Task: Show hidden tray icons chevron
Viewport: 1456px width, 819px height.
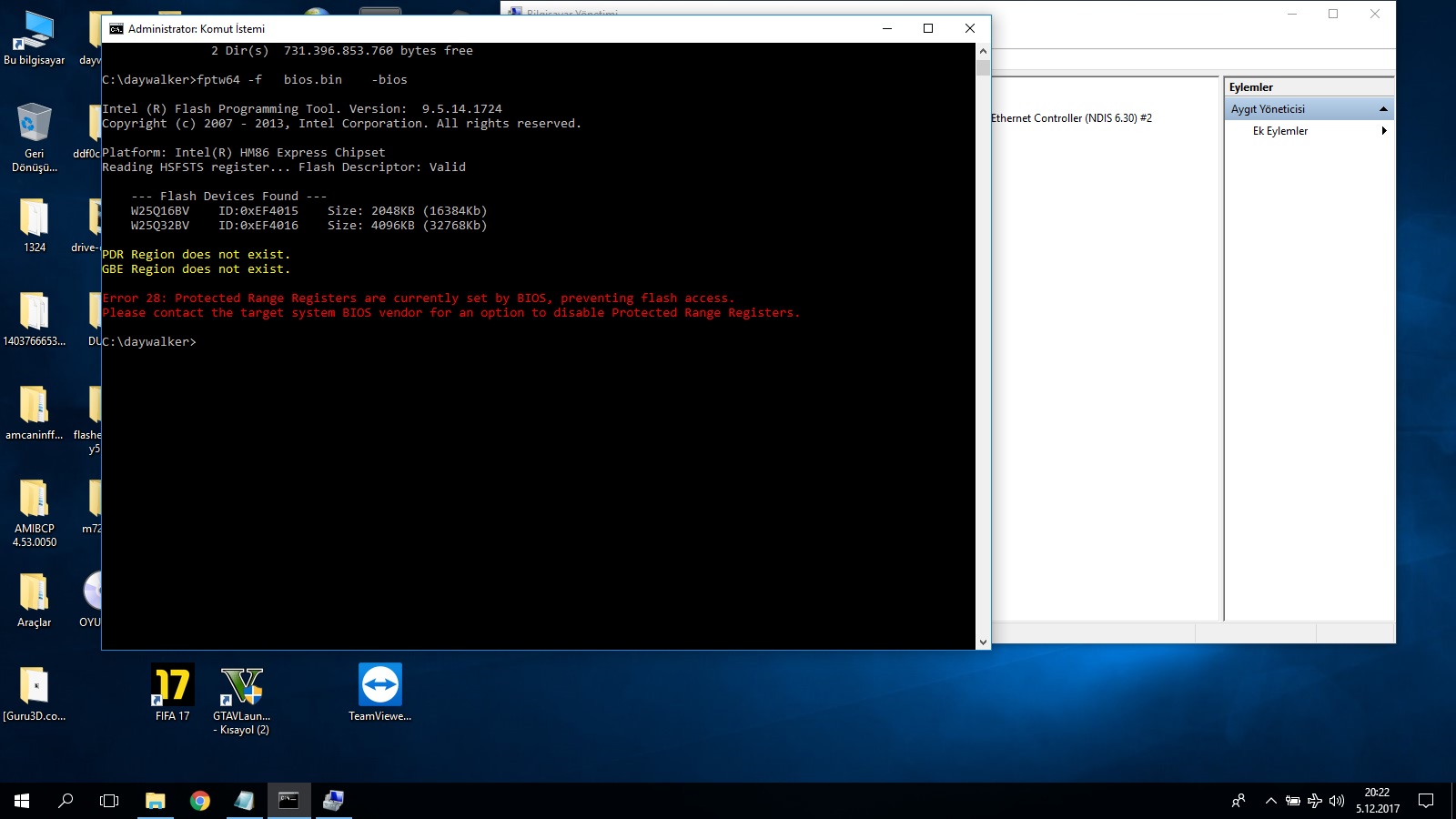Action: click(1270, 801)
